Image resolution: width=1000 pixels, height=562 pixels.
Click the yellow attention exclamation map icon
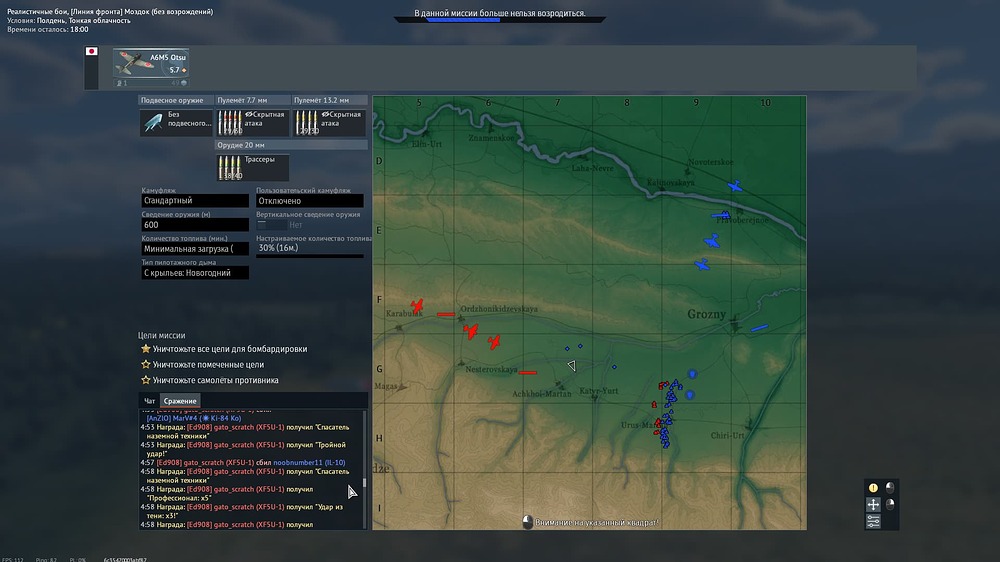tap(873, 488)
